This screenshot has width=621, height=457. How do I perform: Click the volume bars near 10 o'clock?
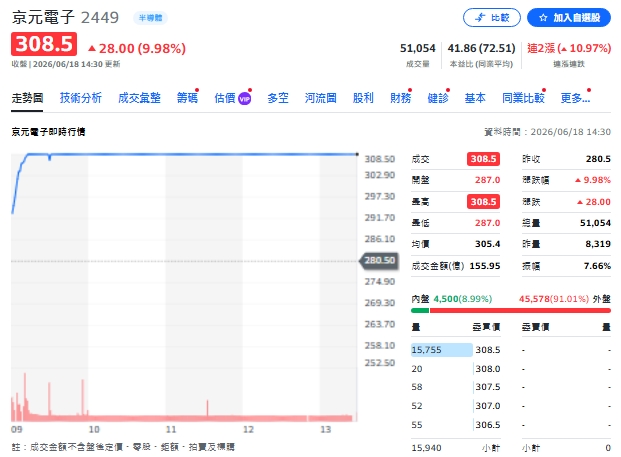point(84,400)
